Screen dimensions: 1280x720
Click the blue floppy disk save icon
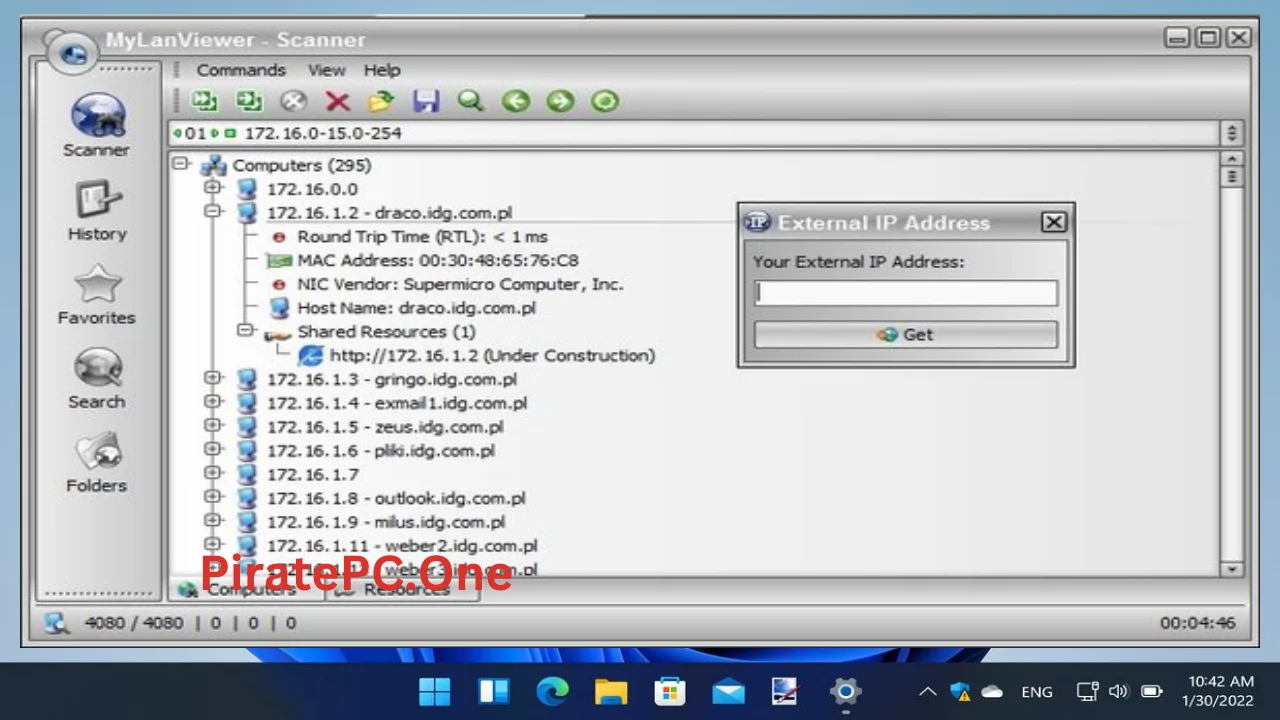tap(426, 101)
